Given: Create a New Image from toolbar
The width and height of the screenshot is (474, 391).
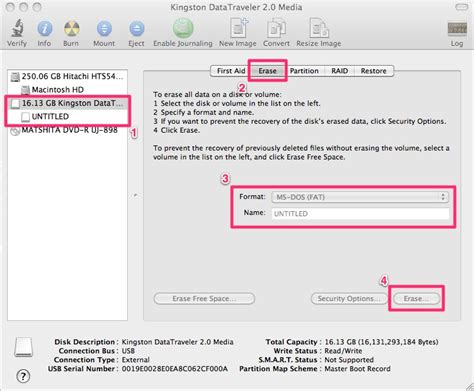Looking at the screenshot, I should click(239, 28).
